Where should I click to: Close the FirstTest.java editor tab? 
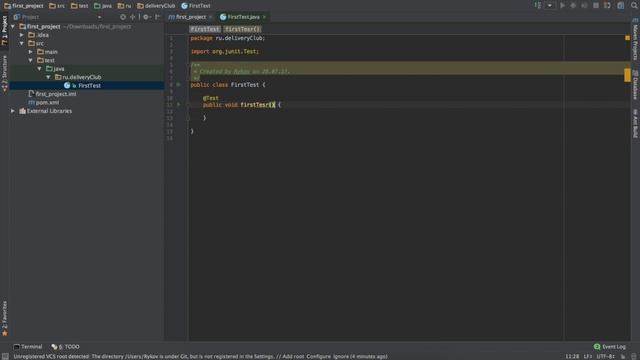(264, 17)
